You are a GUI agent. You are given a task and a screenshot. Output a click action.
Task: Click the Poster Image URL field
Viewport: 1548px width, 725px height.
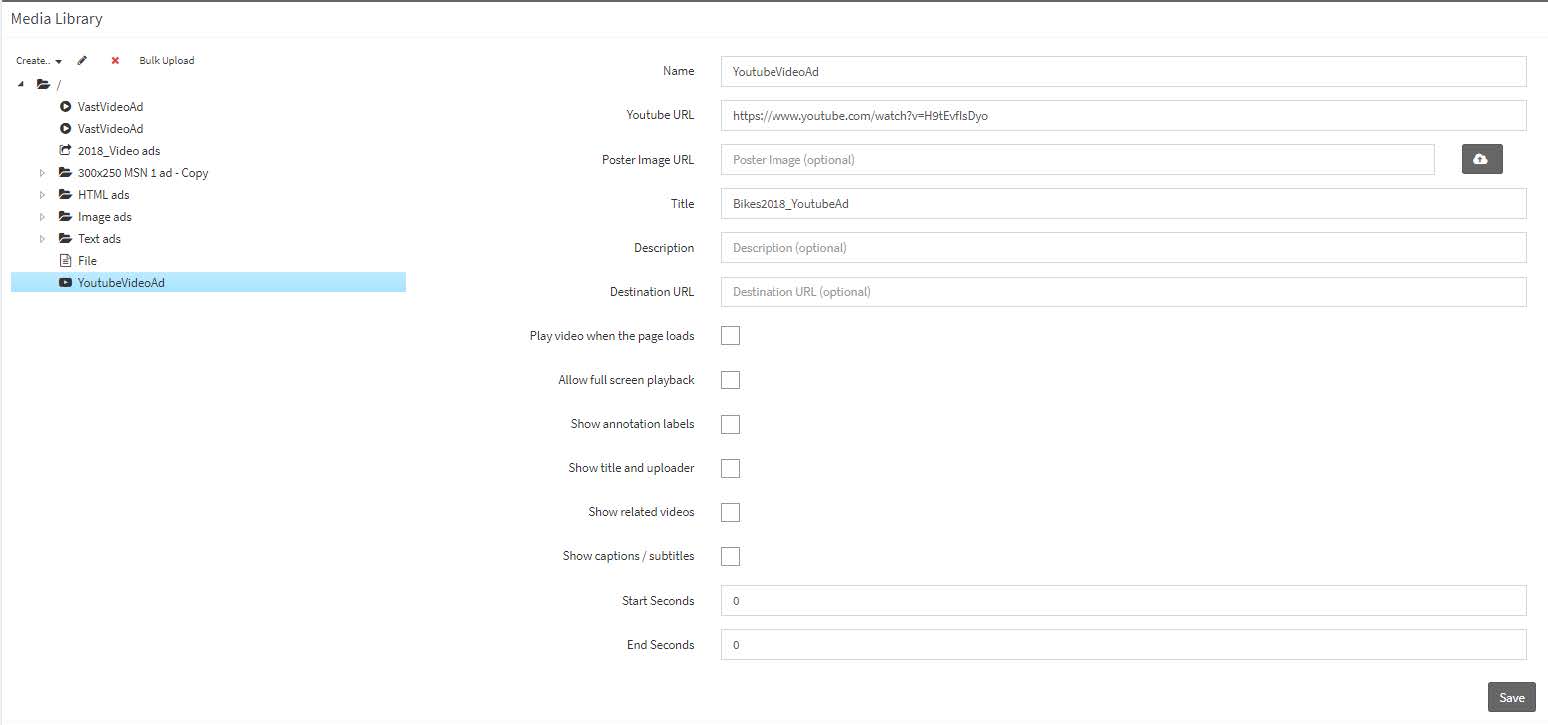point(1077,160)
